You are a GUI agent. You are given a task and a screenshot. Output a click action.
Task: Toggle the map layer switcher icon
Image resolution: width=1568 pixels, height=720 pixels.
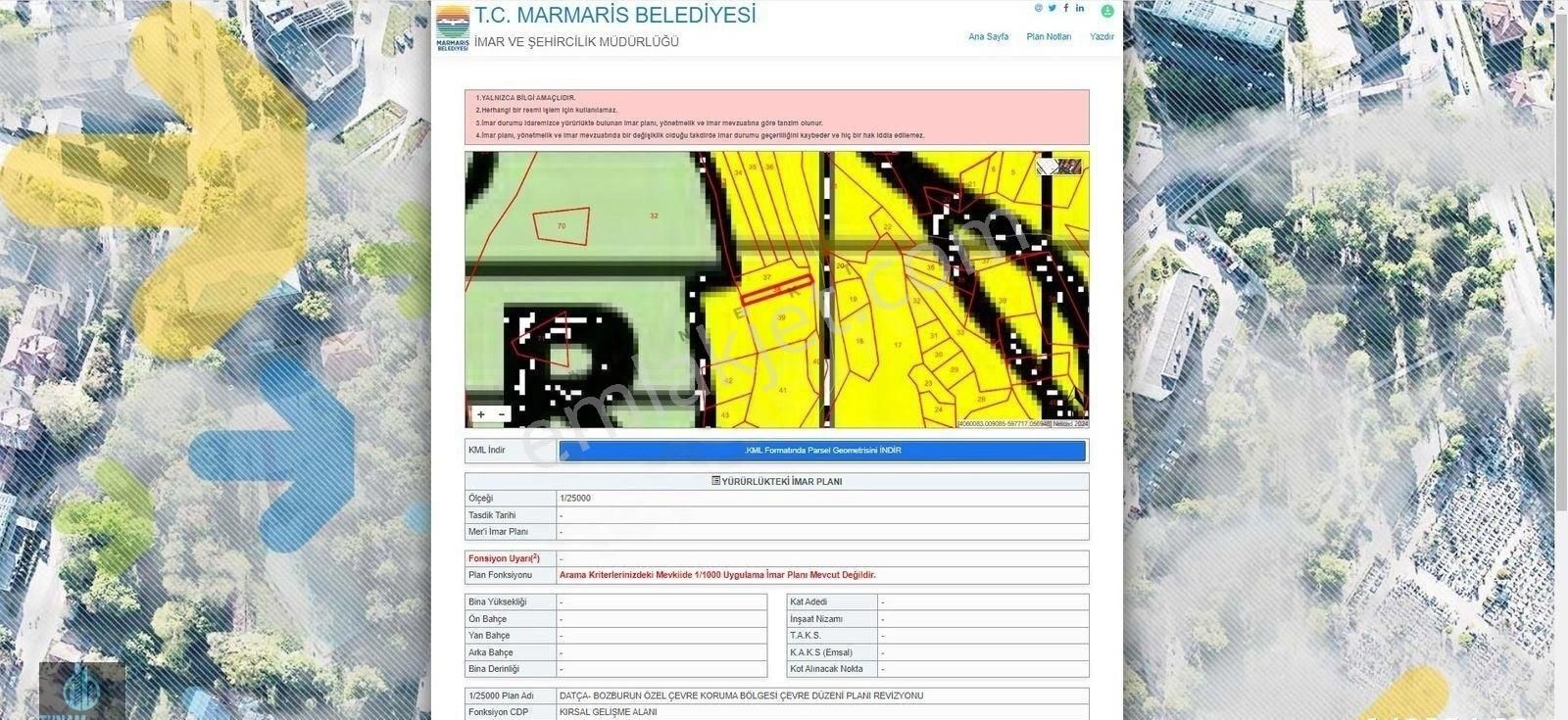coord(1059,166)
